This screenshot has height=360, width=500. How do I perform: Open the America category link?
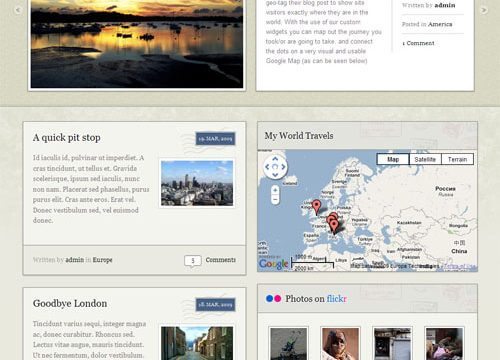click(440, 24)
